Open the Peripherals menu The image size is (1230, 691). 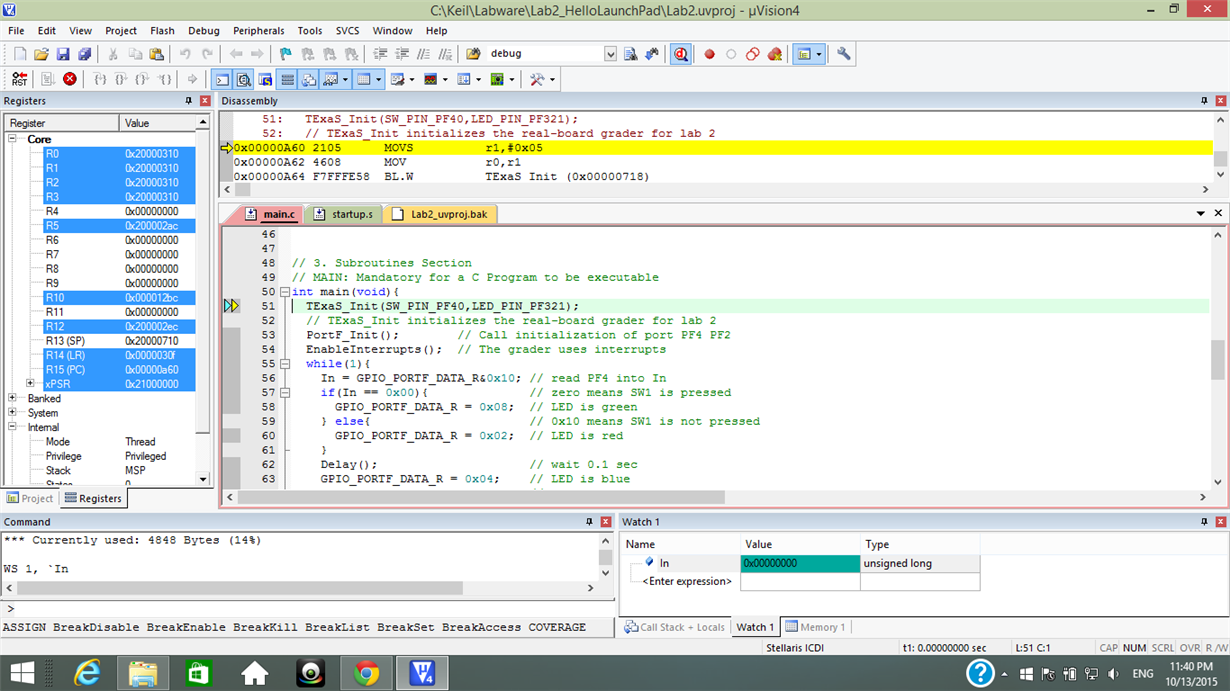pos(258,31)
